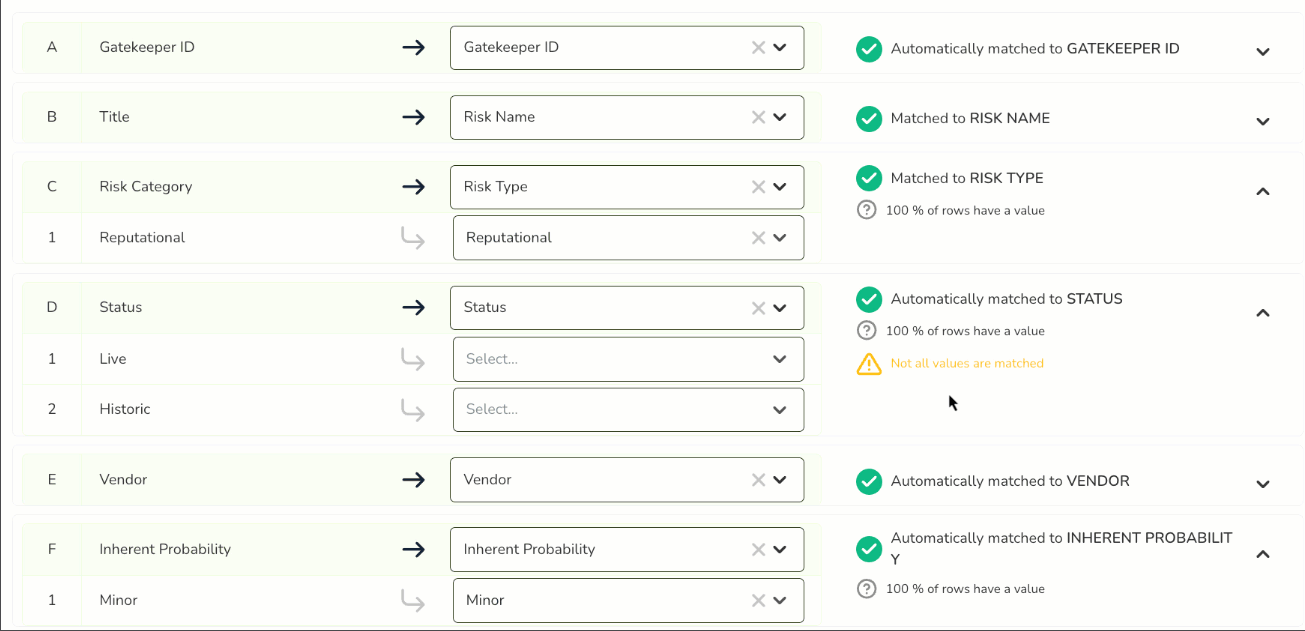Click the green checkmark for Matched to RISK NAME
This screenshot has height=631, width=1305.
(869, 118)
